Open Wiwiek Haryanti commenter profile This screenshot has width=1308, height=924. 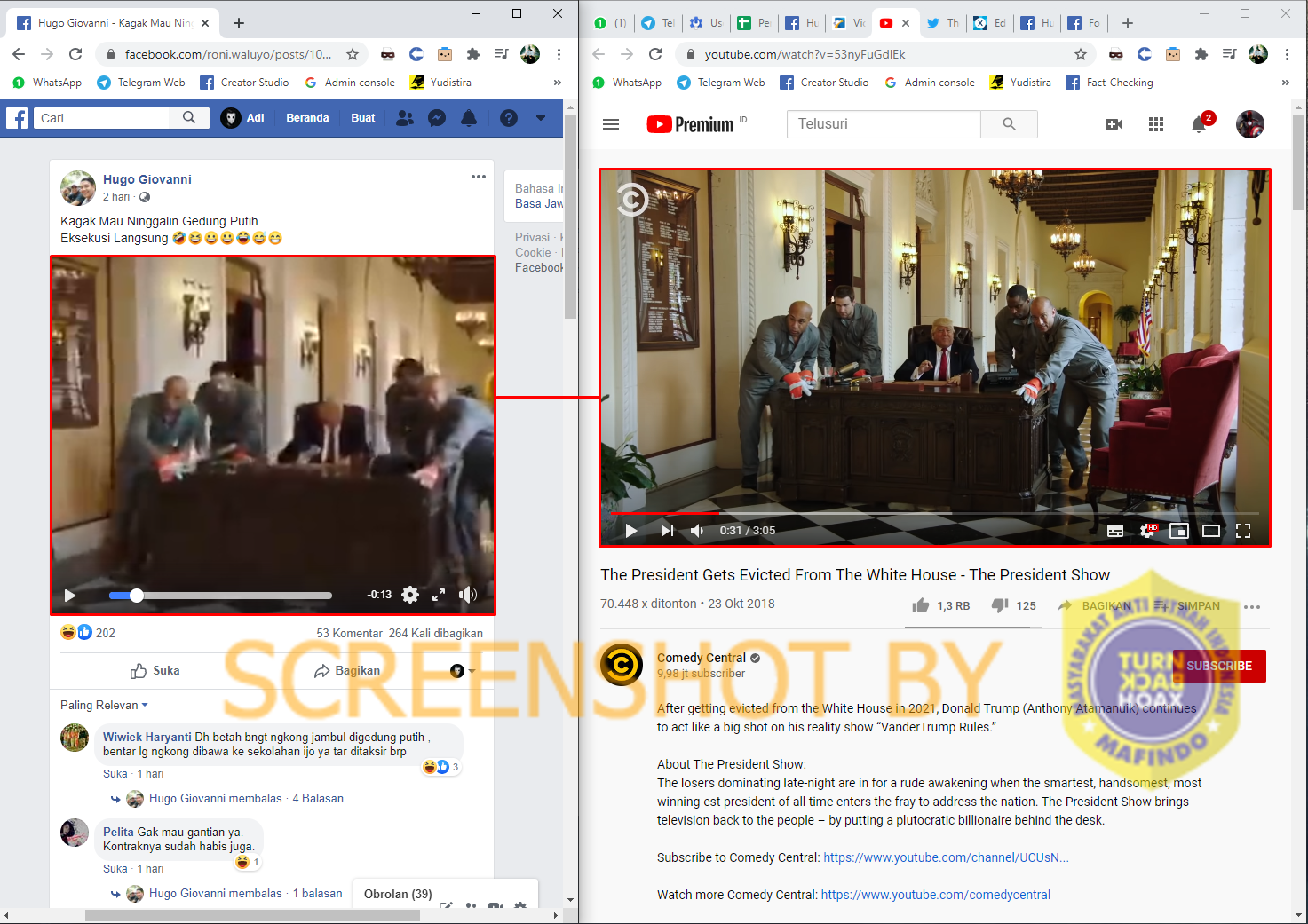point(147,737)
